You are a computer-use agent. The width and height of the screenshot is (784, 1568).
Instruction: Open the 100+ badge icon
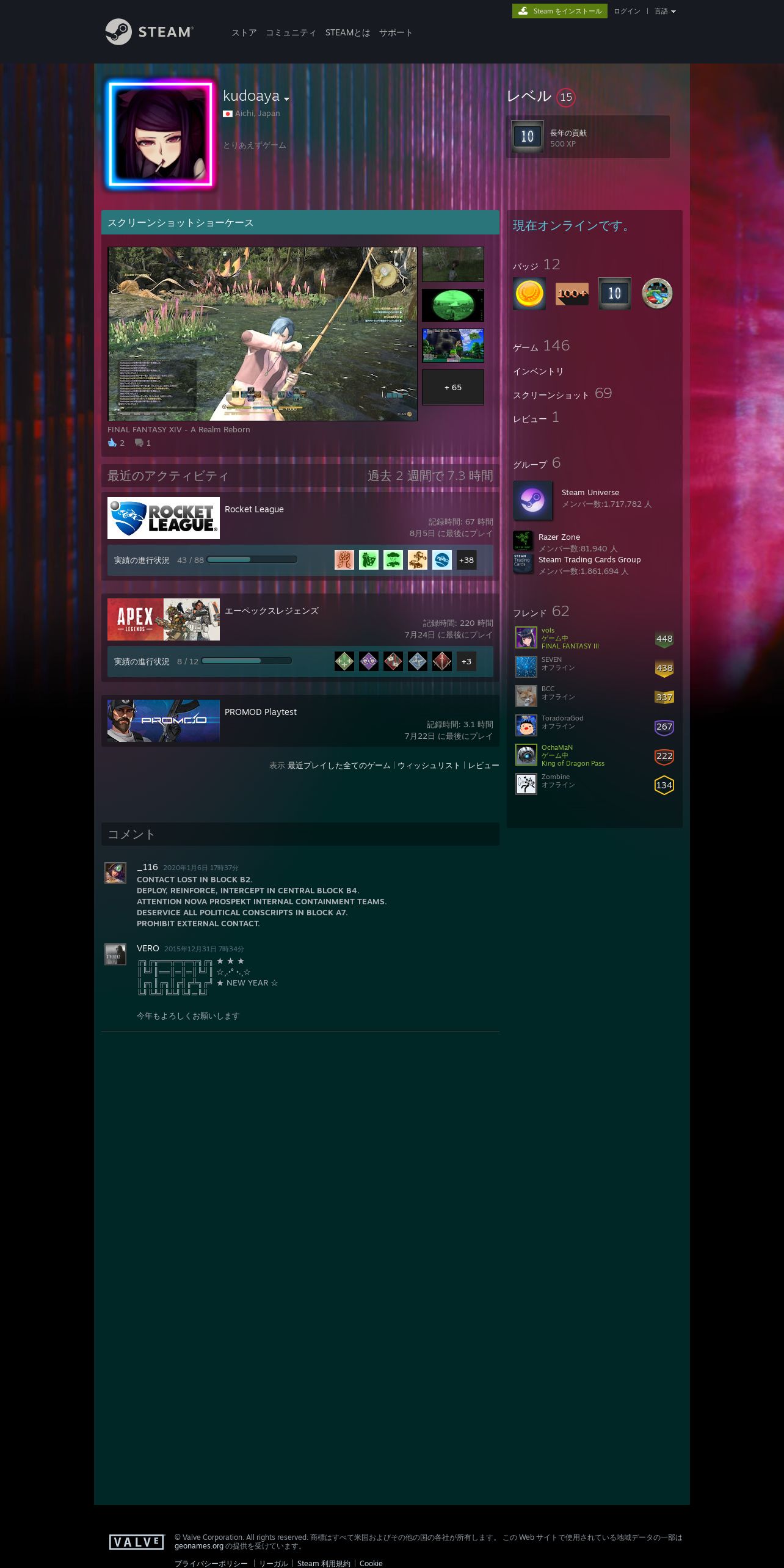572,294
